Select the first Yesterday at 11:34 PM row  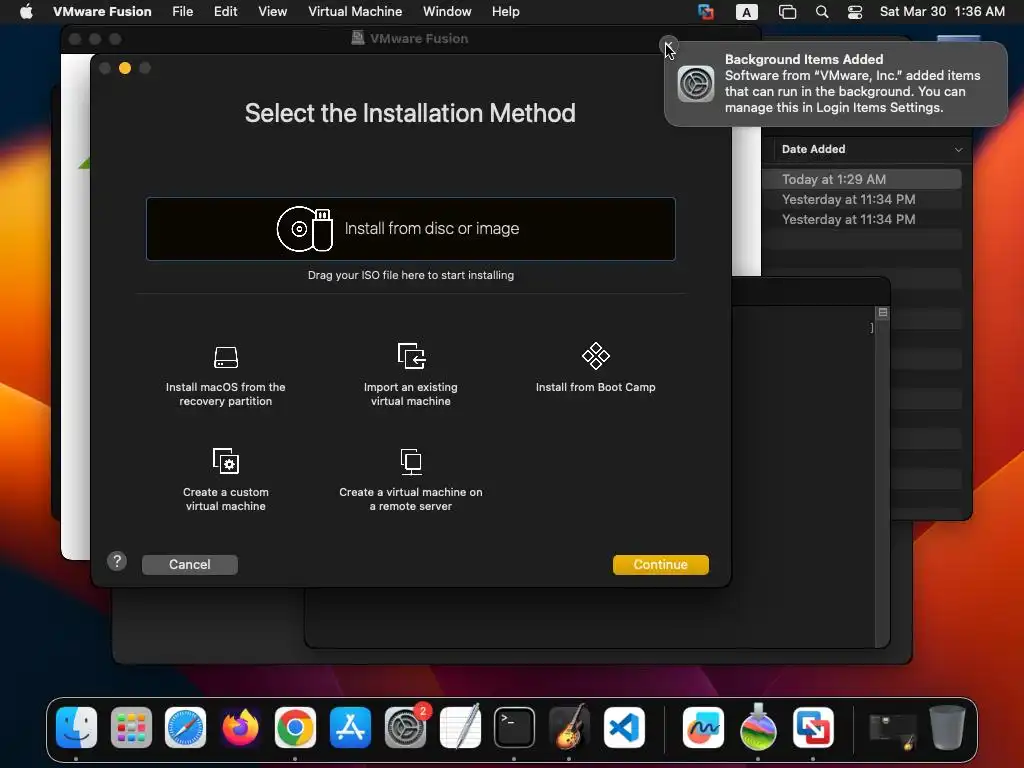tap(862, 199)
